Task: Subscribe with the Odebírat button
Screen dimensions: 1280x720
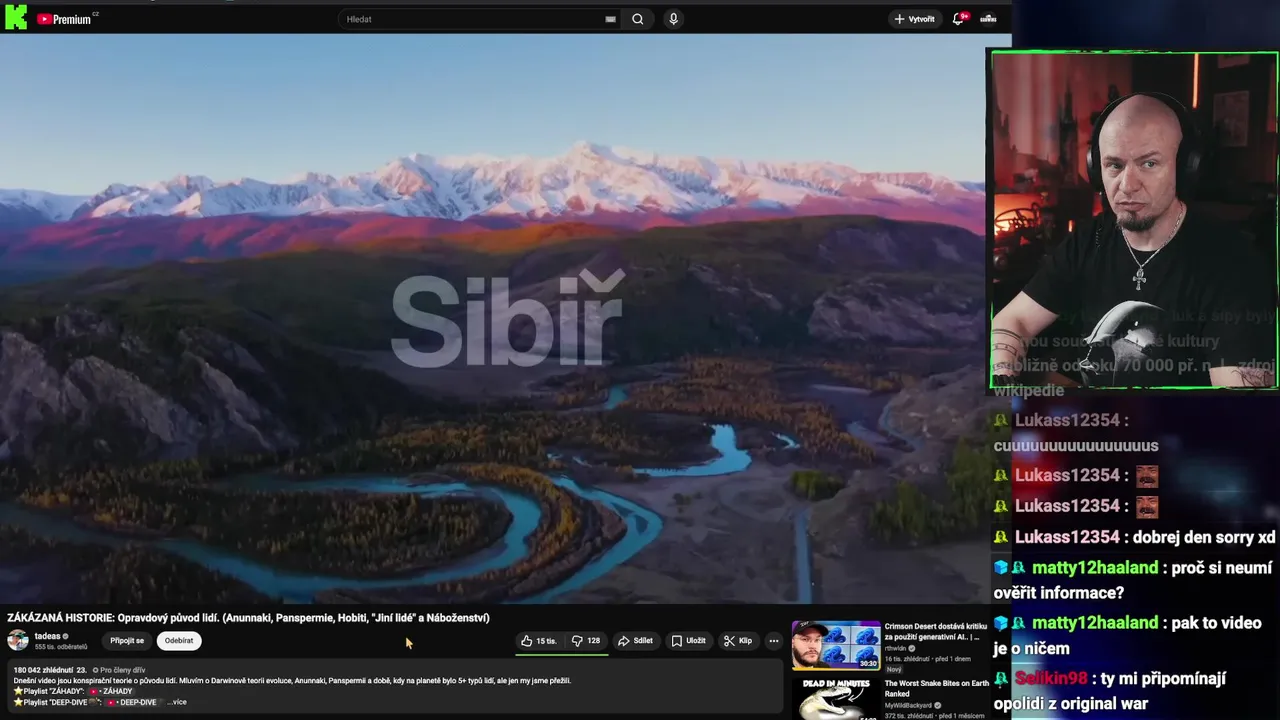Action: 179,641
